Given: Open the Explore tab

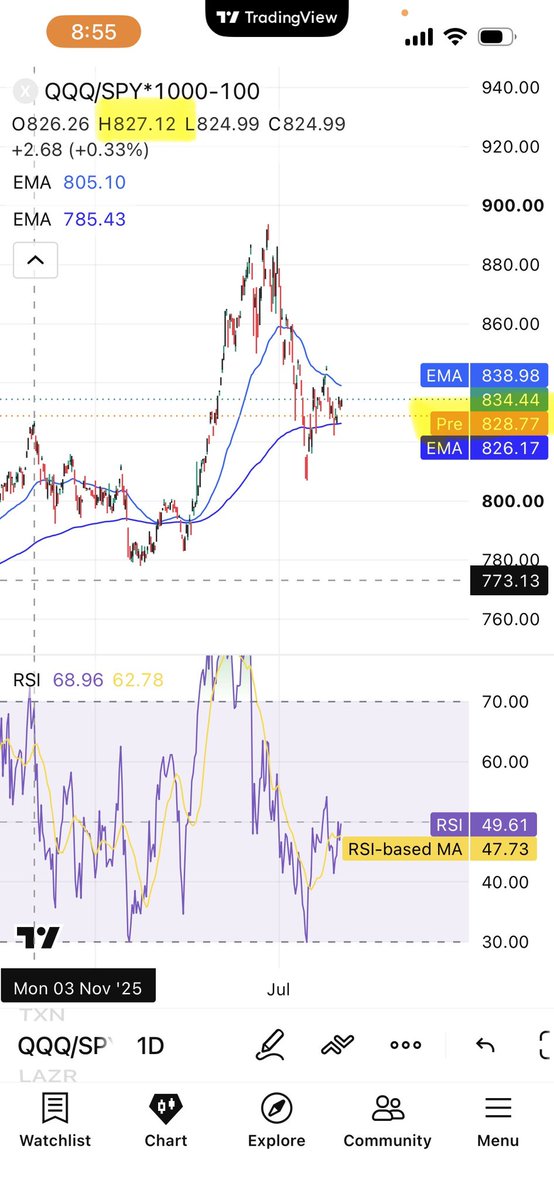Looking at the screenshot, I should pyautogui.click(x=276, y=1121).
